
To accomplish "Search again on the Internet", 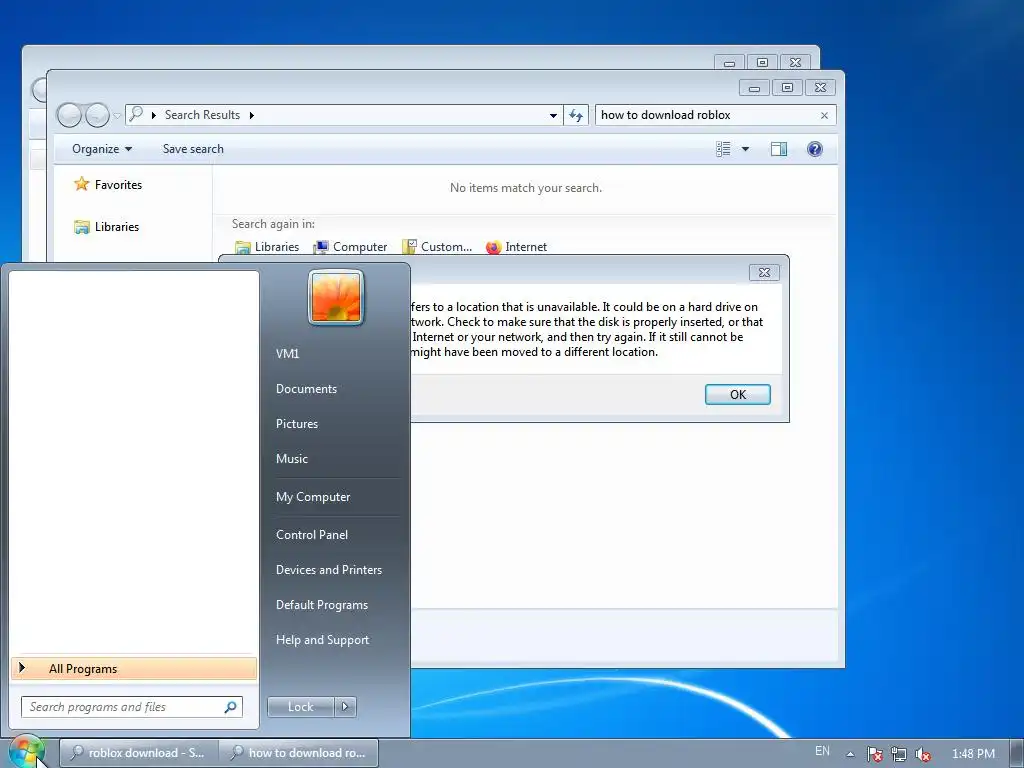I will [517, 247].
